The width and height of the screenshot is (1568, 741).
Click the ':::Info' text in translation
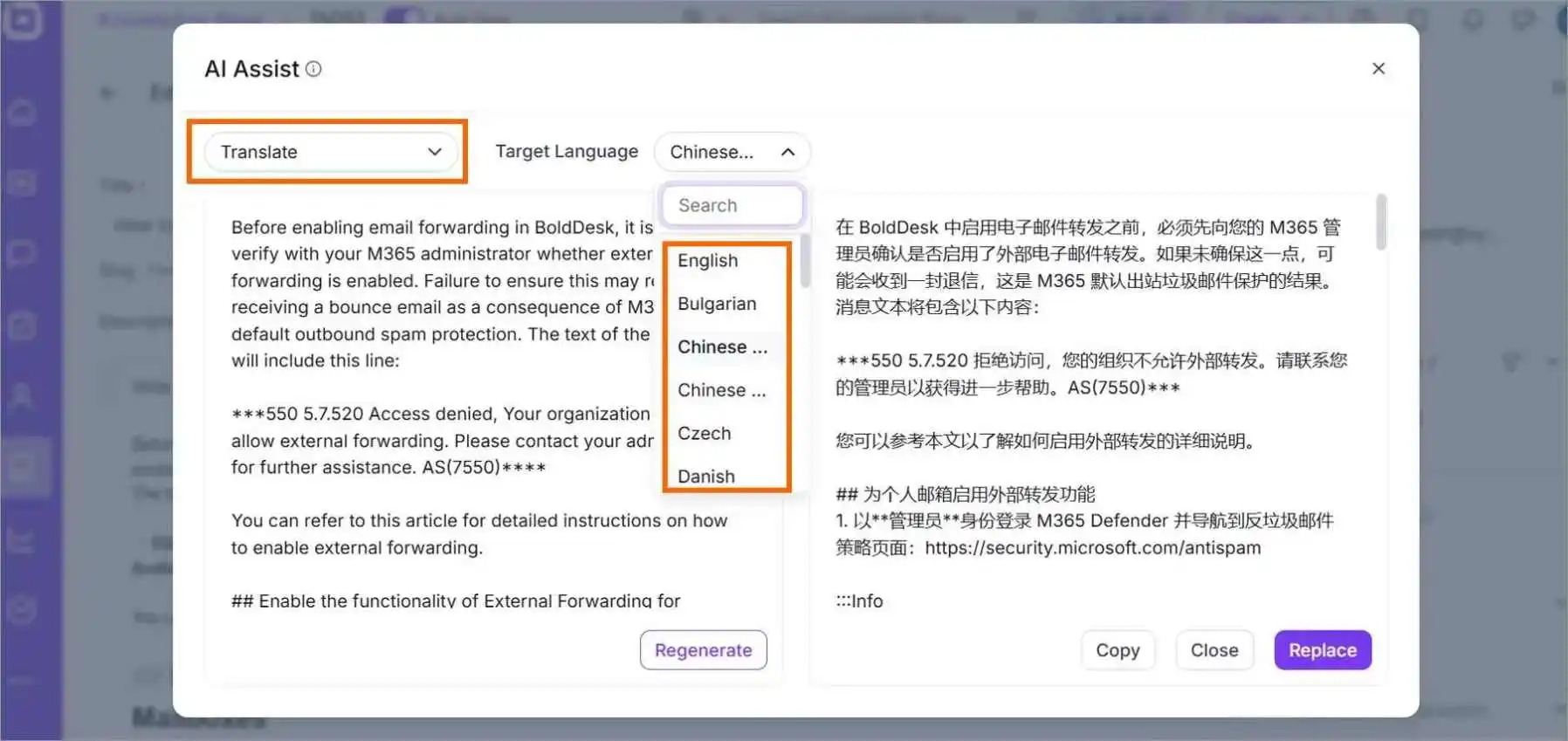coord(859,600)
